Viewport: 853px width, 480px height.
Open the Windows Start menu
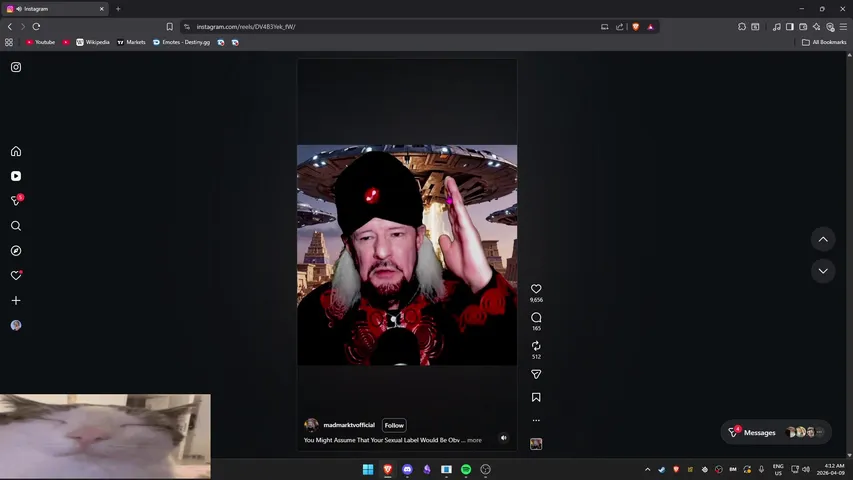tap(368, 469)
